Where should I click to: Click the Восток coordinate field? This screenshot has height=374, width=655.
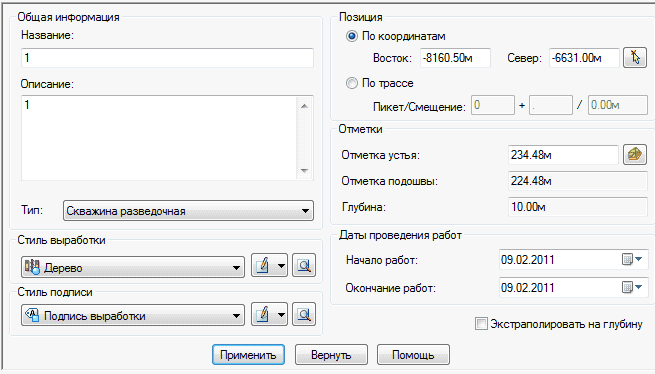tap(455, 58)
